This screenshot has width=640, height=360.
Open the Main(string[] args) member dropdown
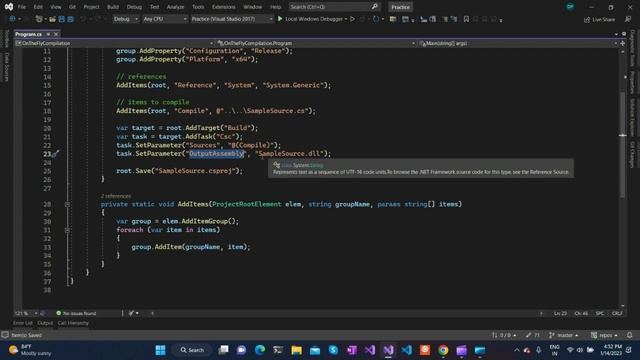point(518,43)
